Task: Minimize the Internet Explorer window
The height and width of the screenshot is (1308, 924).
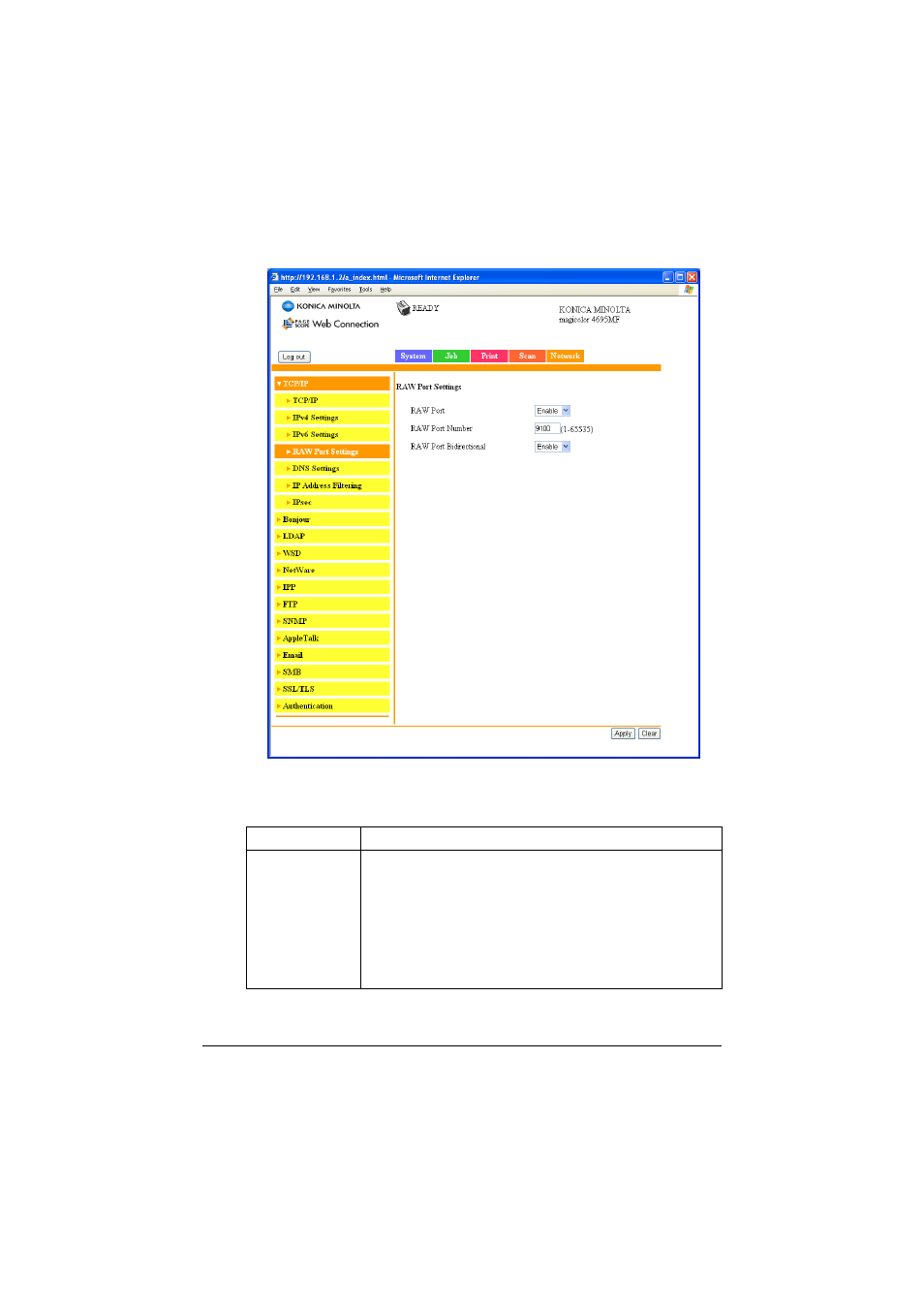Action: point(668,277)
